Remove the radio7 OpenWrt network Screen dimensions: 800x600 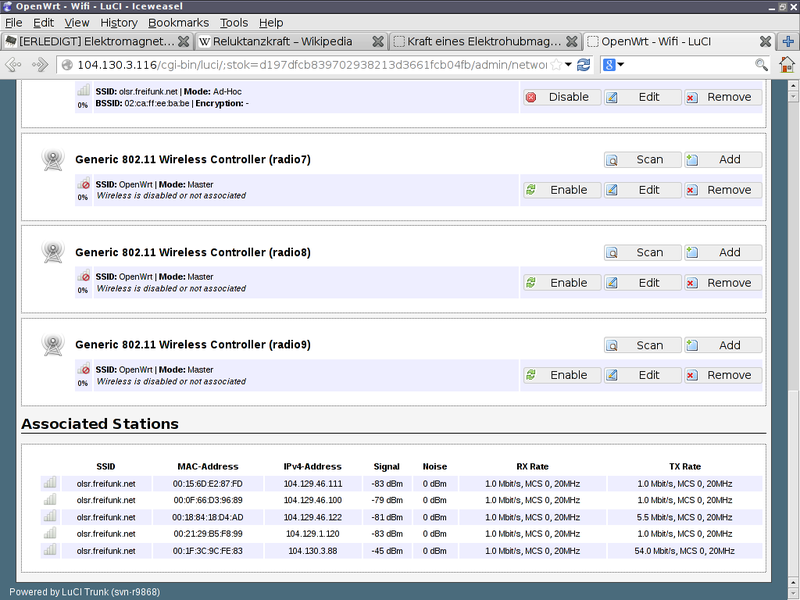722,189
